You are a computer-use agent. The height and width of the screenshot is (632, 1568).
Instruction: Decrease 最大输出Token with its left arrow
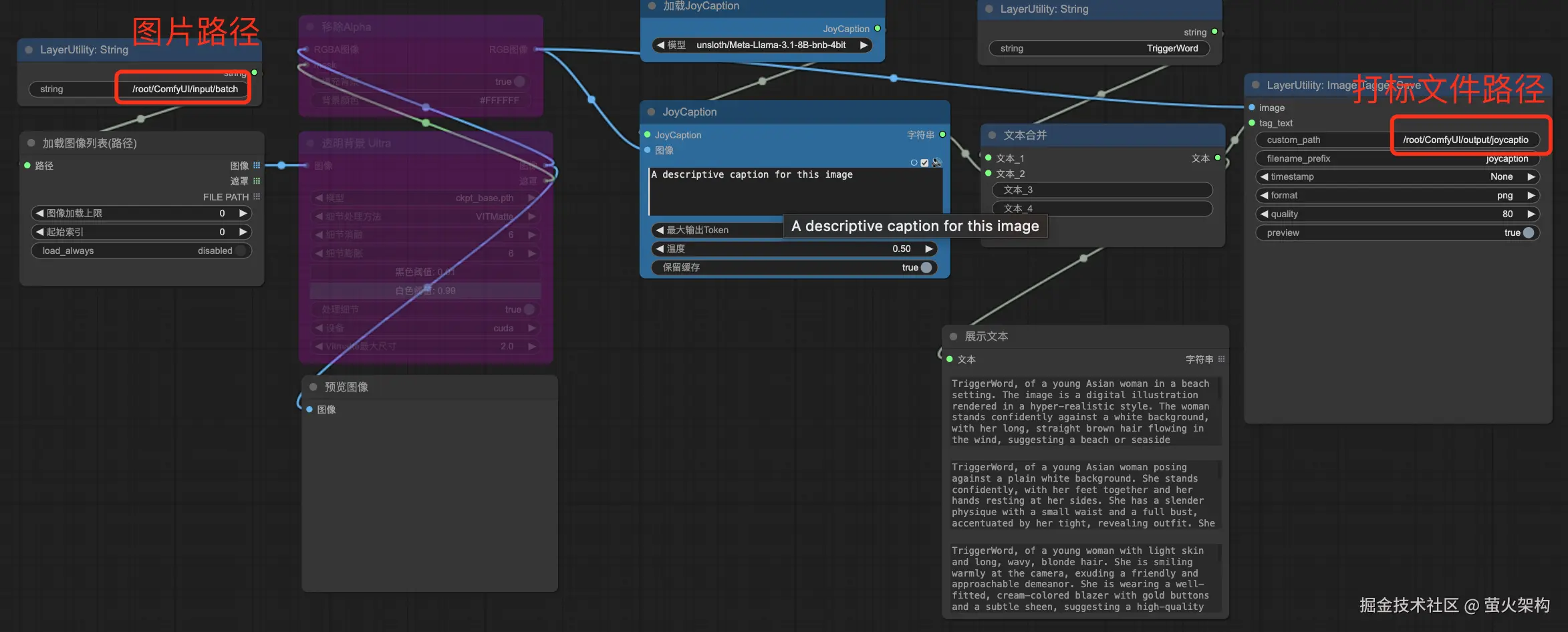tap(660, 230)
